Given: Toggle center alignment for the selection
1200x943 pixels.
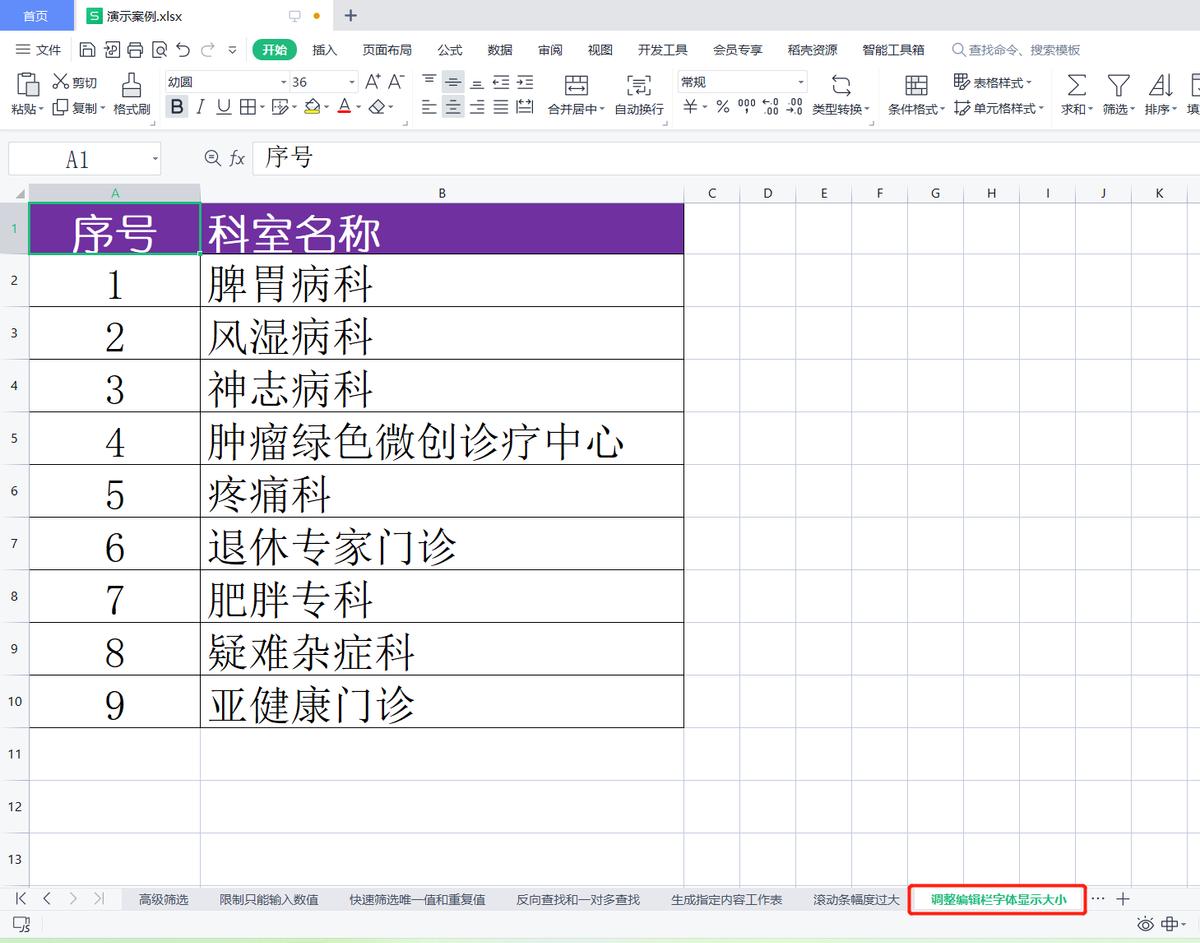Looking at the screenshot, I should (452, 108).
